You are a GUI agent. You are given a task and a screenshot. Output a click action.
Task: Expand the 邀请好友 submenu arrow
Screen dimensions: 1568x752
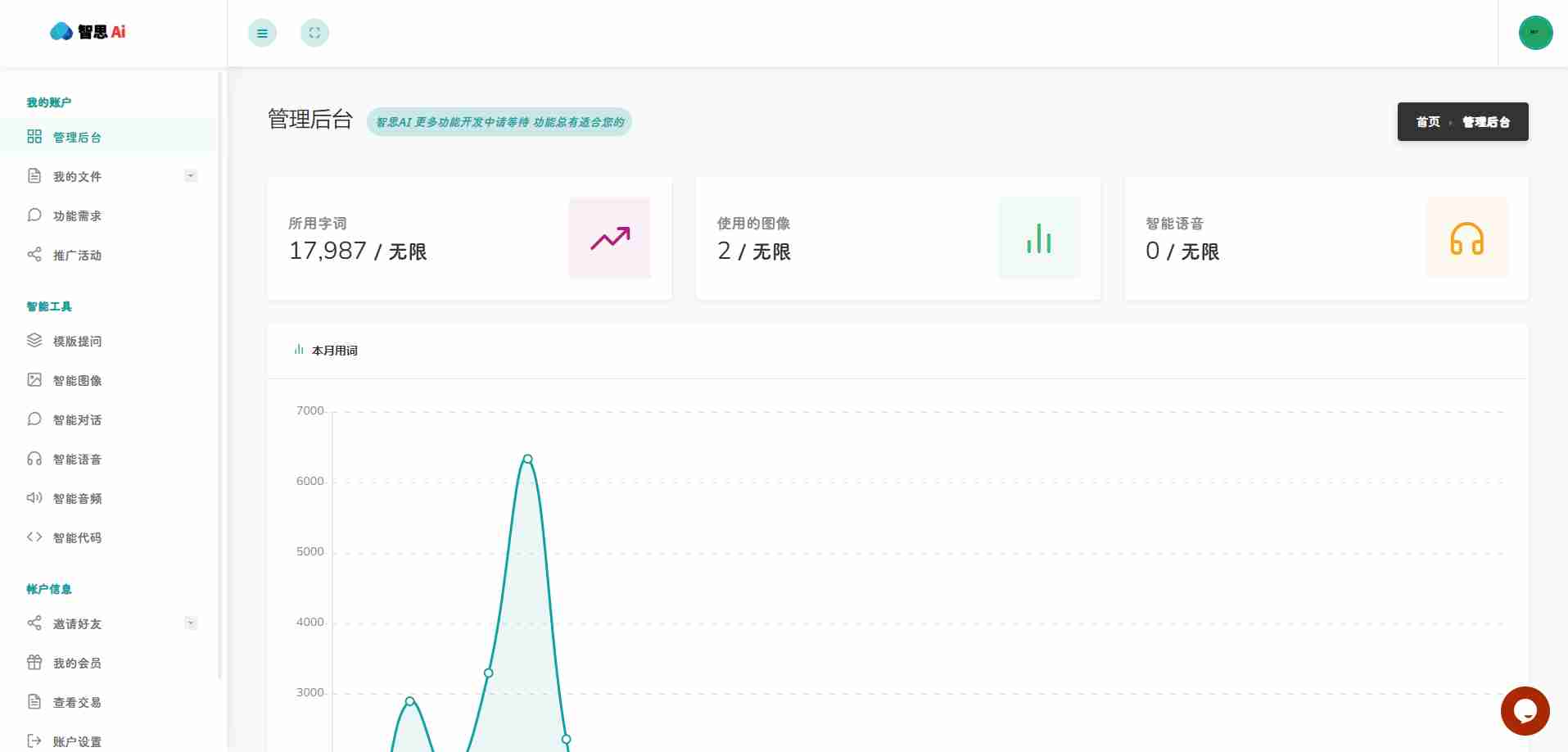[x=191, y=623]
